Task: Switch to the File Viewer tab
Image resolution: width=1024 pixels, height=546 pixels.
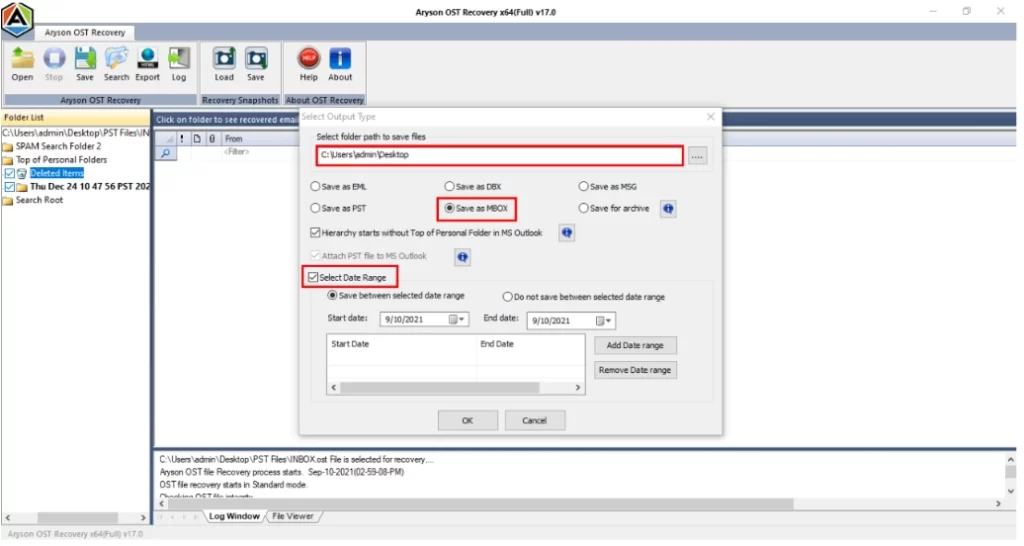Action: pyautogui.click(x=293, y=517)
